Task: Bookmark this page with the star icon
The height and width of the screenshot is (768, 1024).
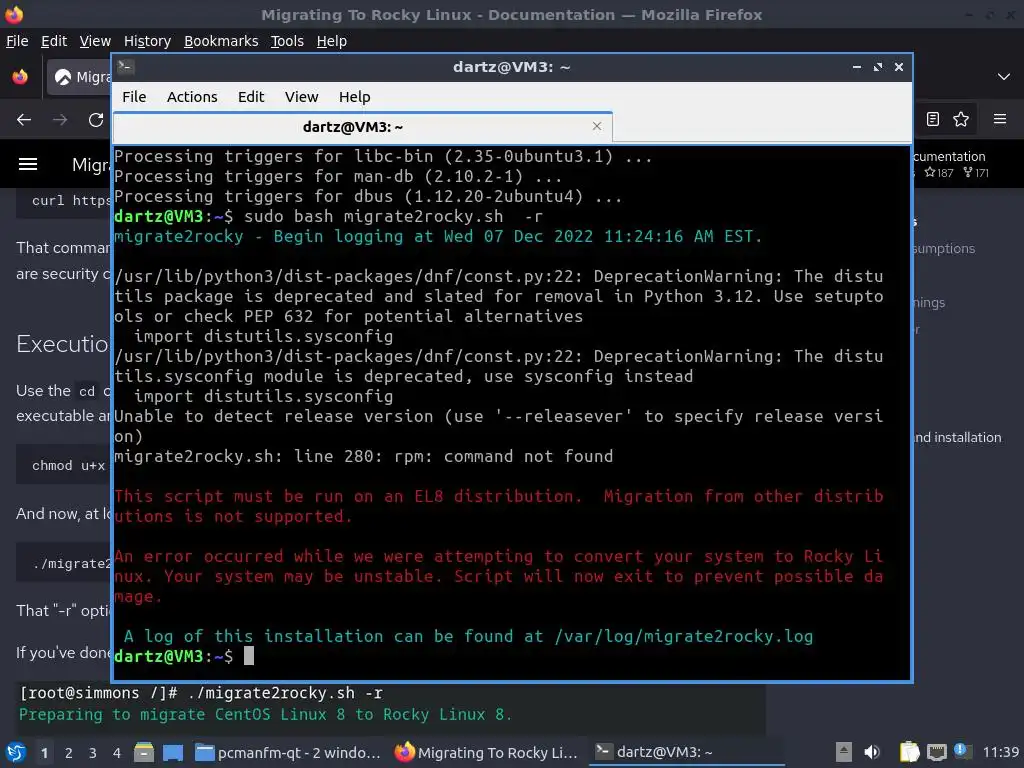Action: coord(961,119)
